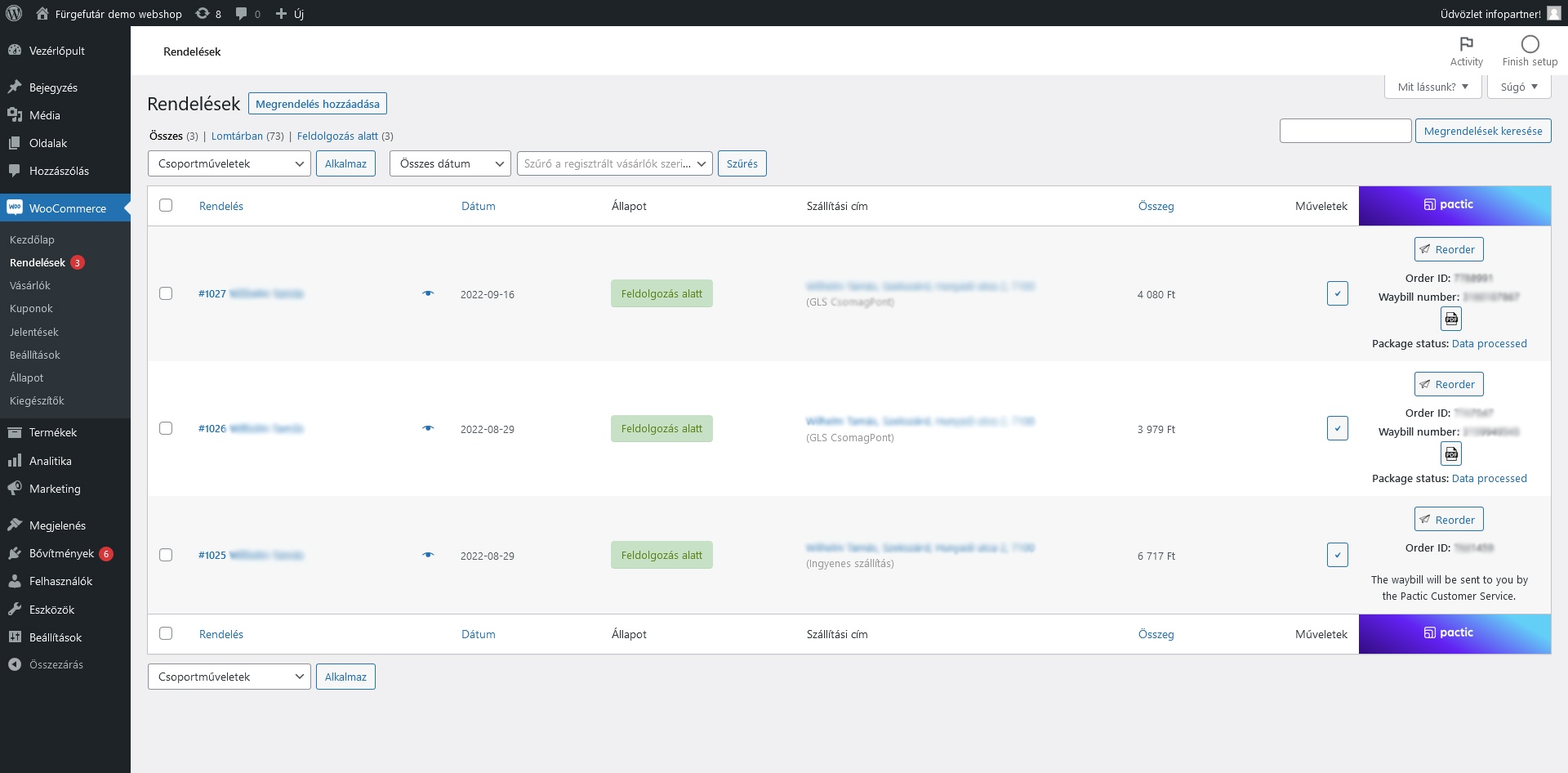Preview order #1027 with the eye icon
Viewport: 1568px width, 773px height.
(428, 293)
